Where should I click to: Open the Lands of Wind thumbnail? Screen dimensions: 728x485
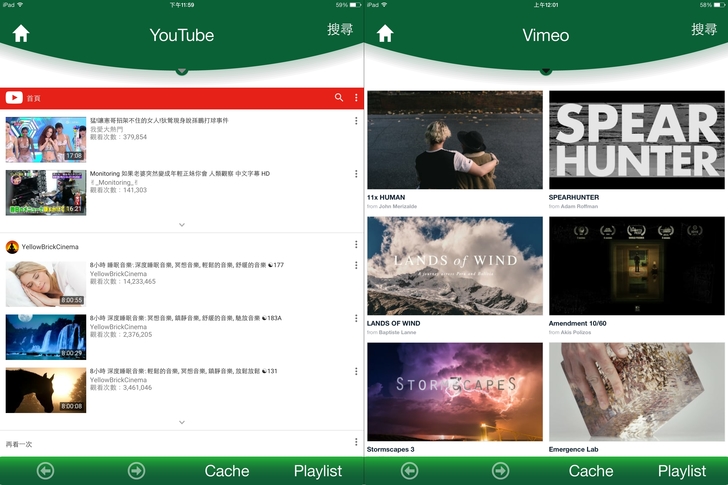tap(455, 266)
